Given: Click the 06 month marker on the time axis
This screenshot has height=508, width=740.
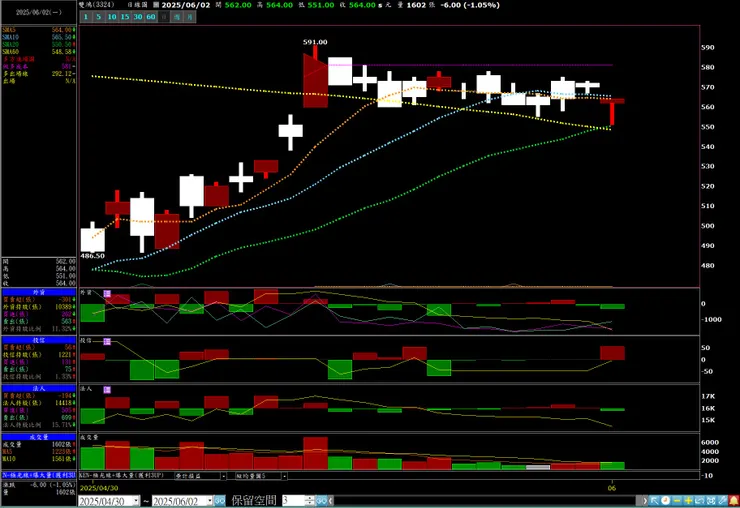Looking at the screenshot, I should tap(612, 488).
